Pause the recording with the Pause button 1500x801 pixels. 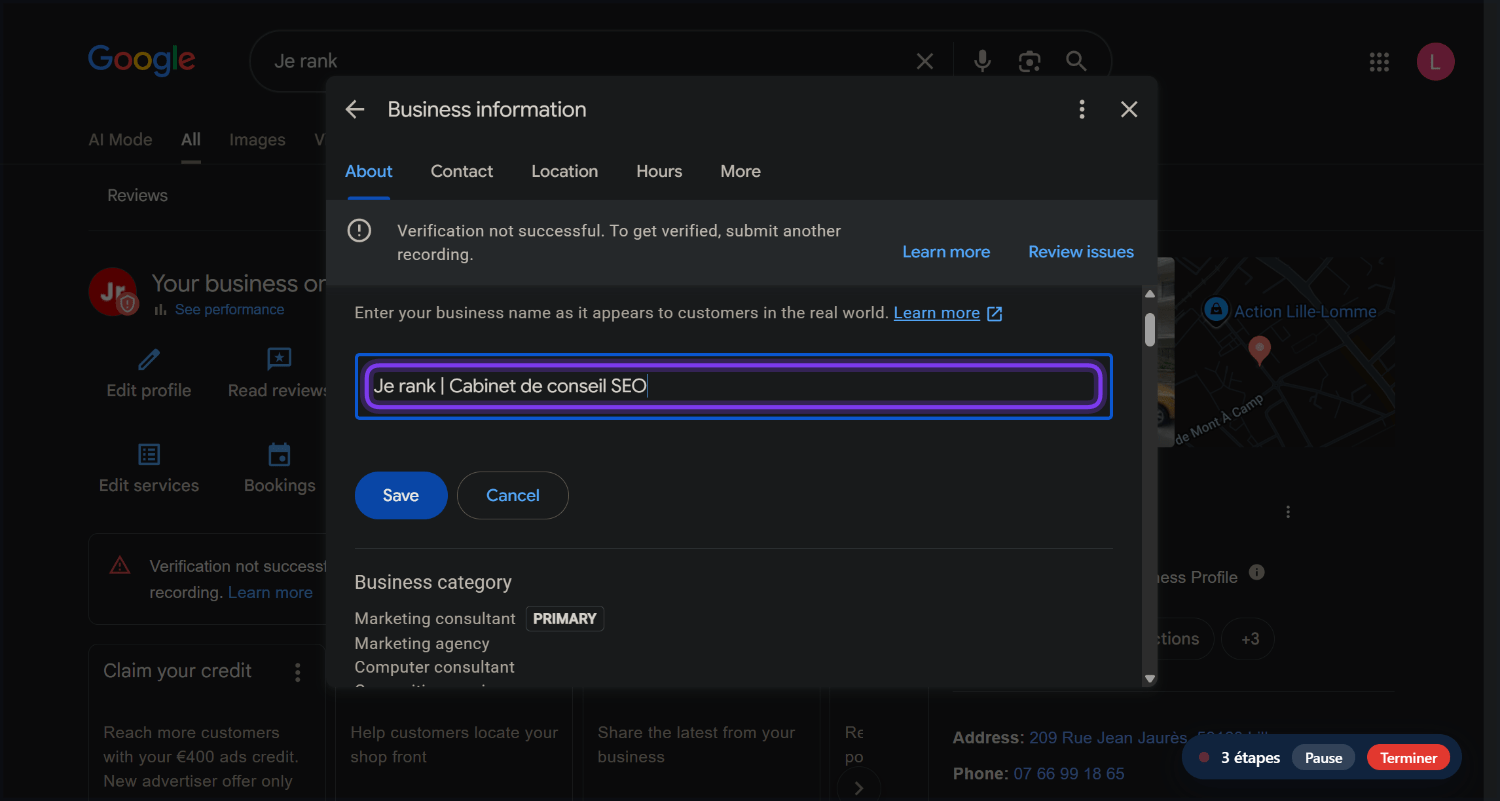(1323, 758)
